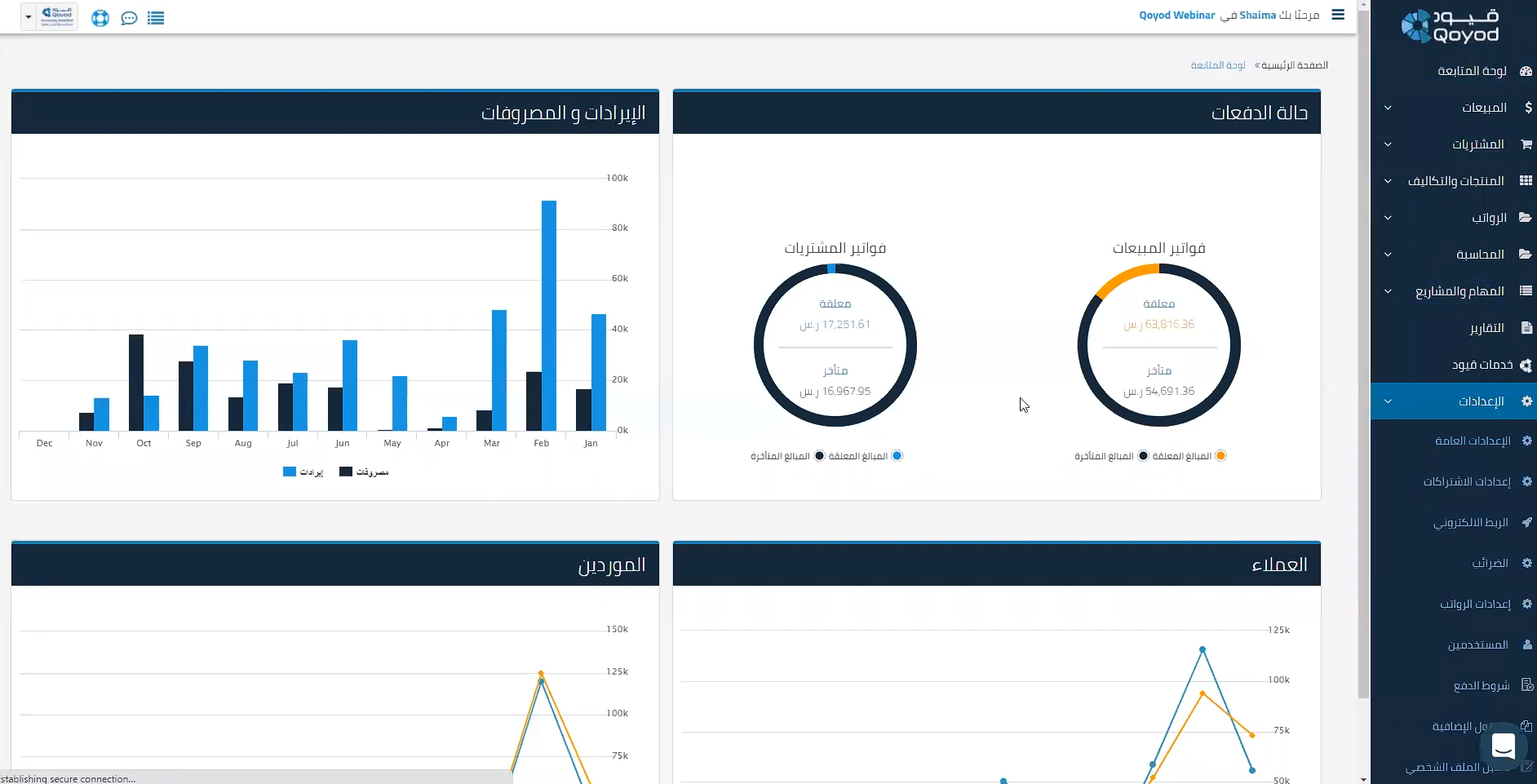Toggle المبالغ المعلقة legend for sales invoices
This screenshot has height=784, width=1537.
(1220, 456)
